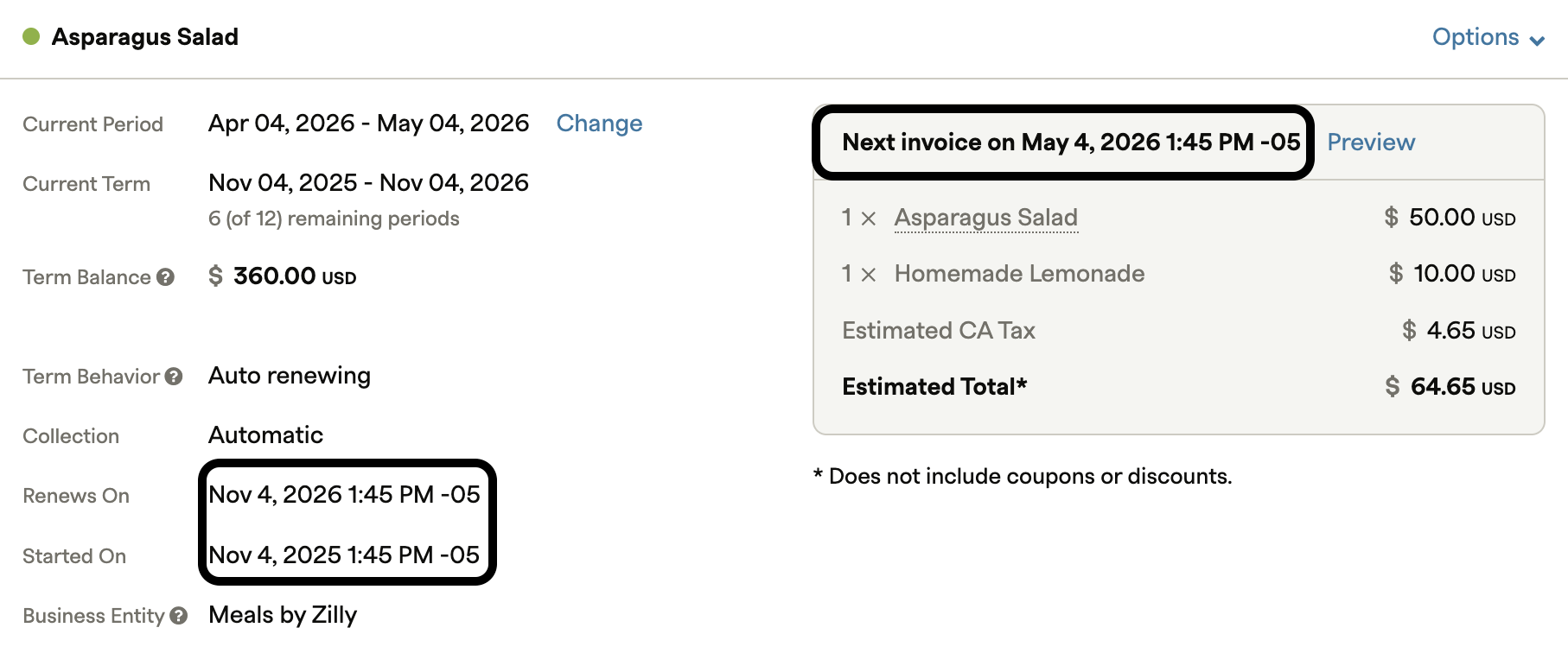1568x653 pixels.
Task: Open the next invoice Preview link
Action: click(1370, 143)
